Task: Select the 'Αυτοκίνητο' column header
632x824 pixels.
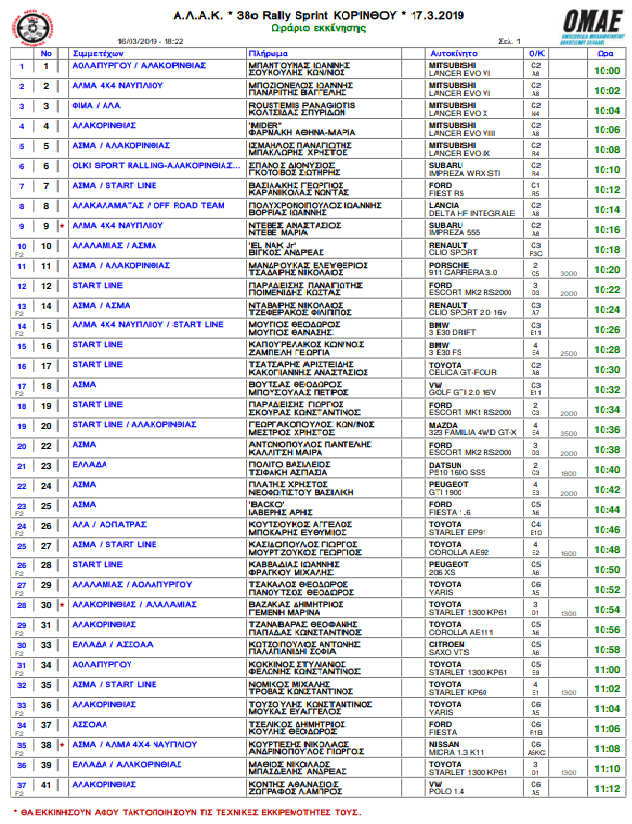Action: (454, 53)
